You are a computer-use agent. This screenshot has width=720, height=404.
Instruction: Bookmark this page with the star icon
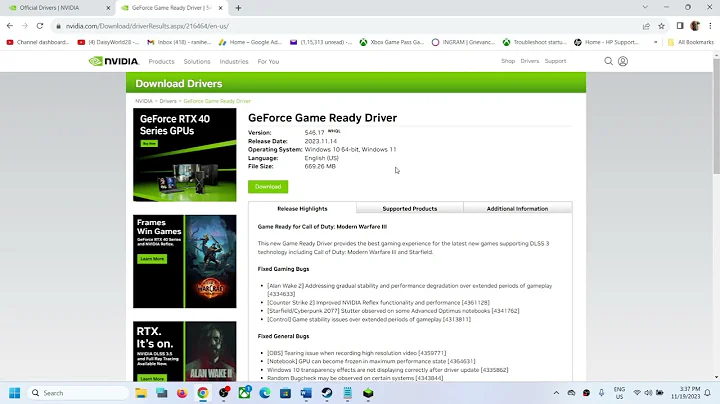point(661,26)
